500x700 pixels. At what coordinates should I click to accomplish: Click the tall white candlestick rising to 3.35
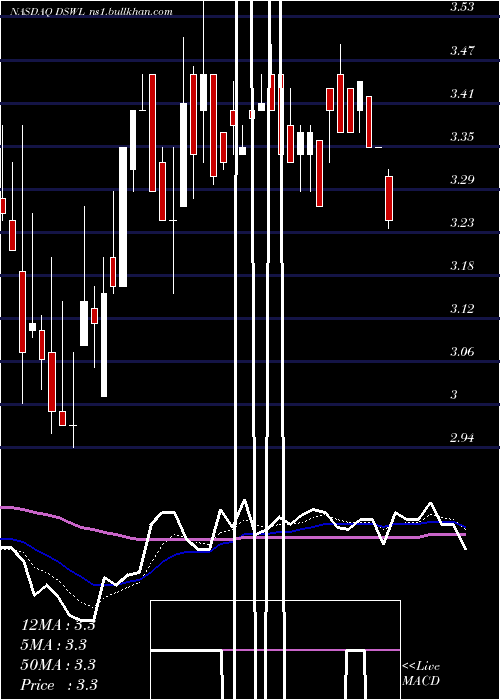click(x=123, y=217)
